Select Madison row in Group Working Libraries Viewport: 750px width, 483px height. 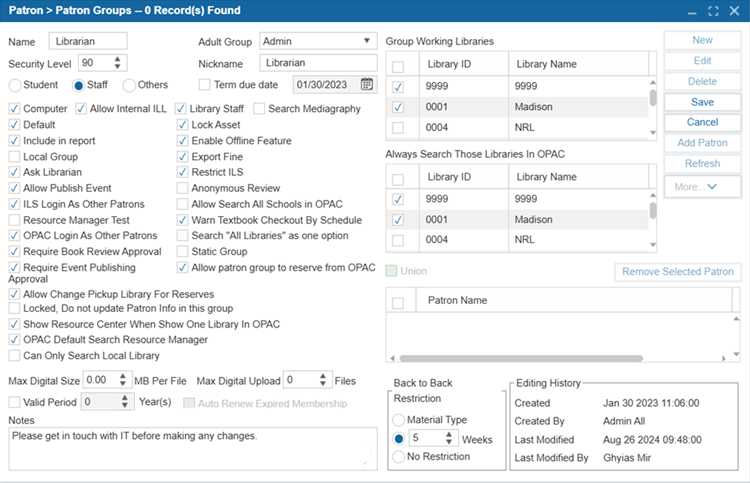517,107
